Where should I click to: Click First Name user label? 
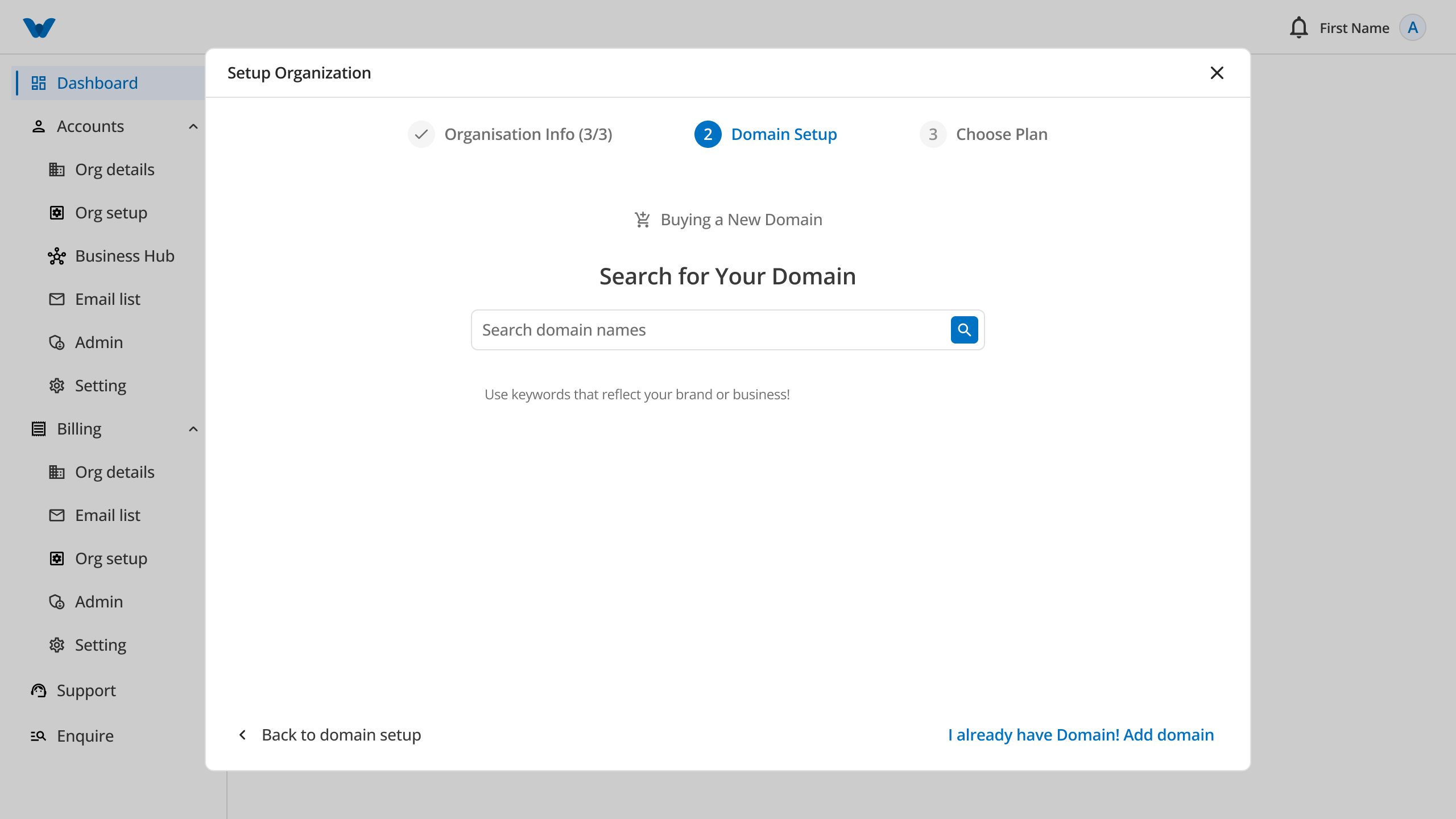point(1354,28)
